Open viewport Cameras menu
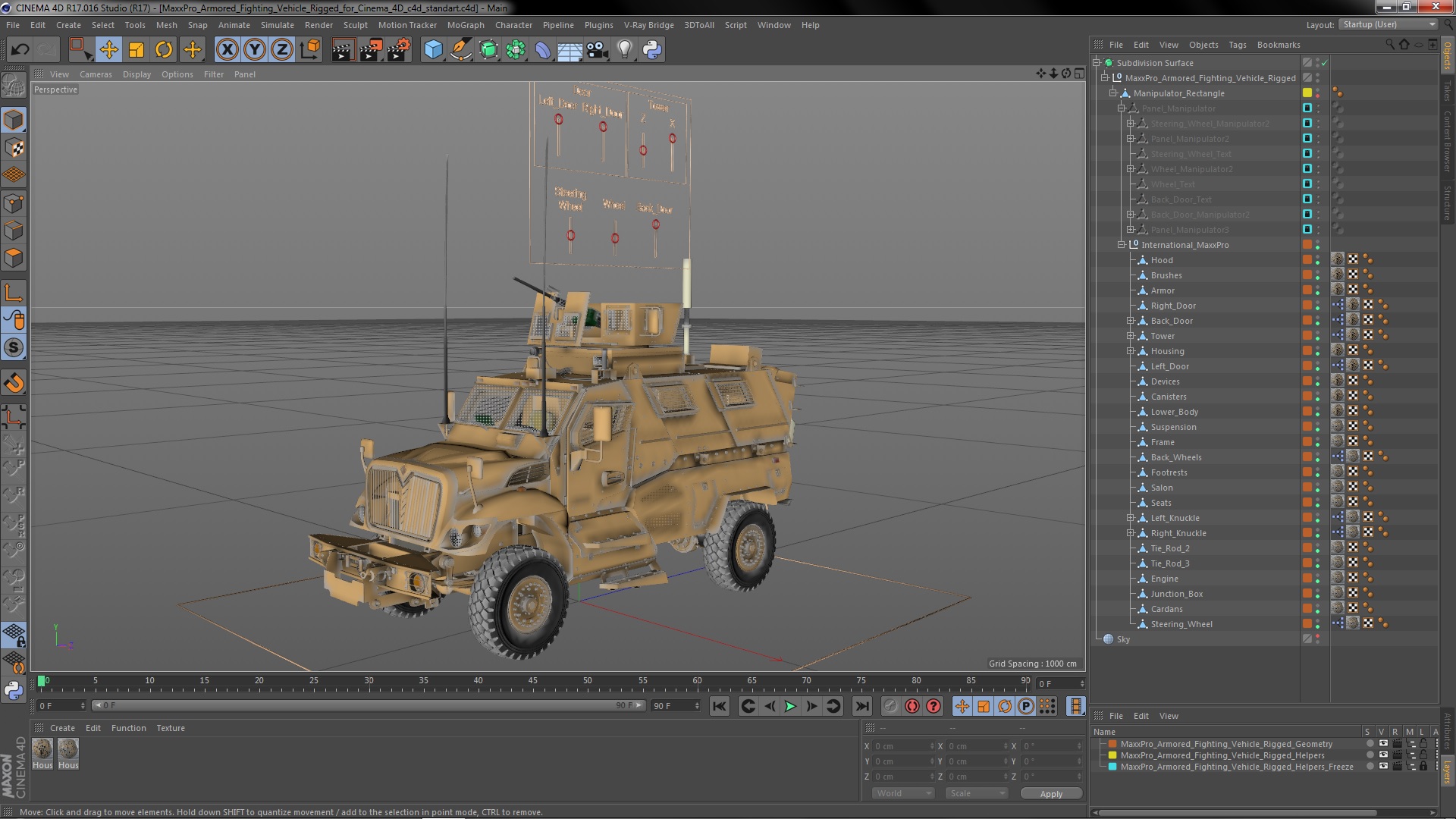This screenshot has width=1456, height=819. (x=96, y=74)
